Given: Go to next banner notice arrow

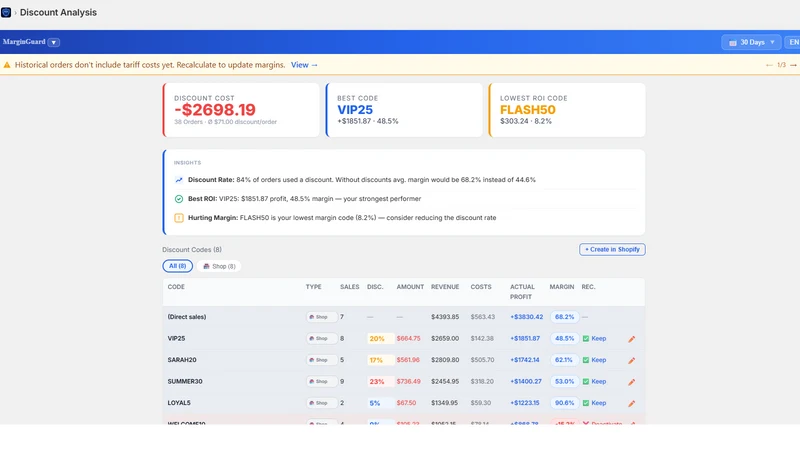Looking at the screenshot, I should click(x=793, y=65).
